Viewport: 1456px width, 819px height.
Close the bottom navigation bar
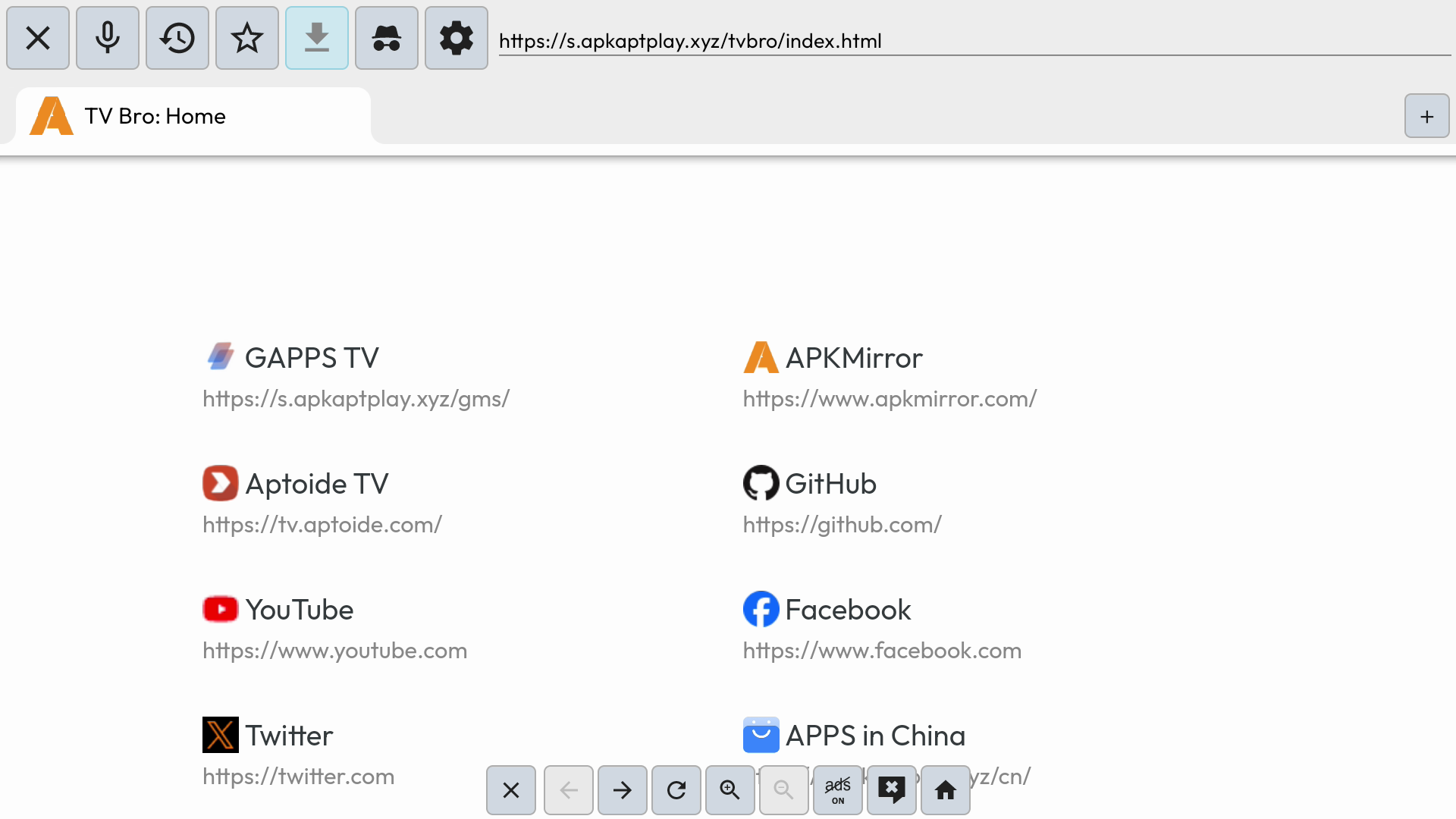(x=511, y=790)
